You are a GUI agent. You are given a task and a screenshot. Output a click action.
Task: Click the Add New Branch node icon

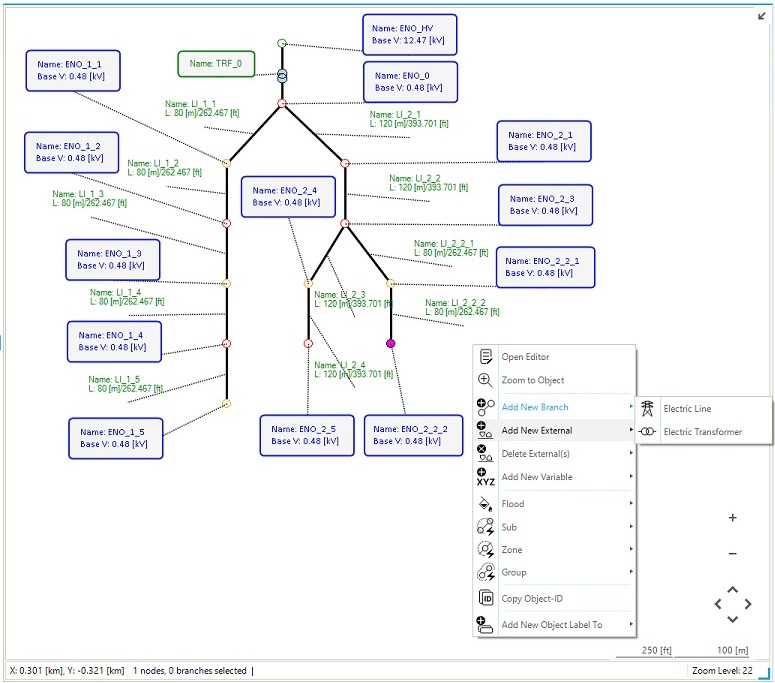[485, 407]
